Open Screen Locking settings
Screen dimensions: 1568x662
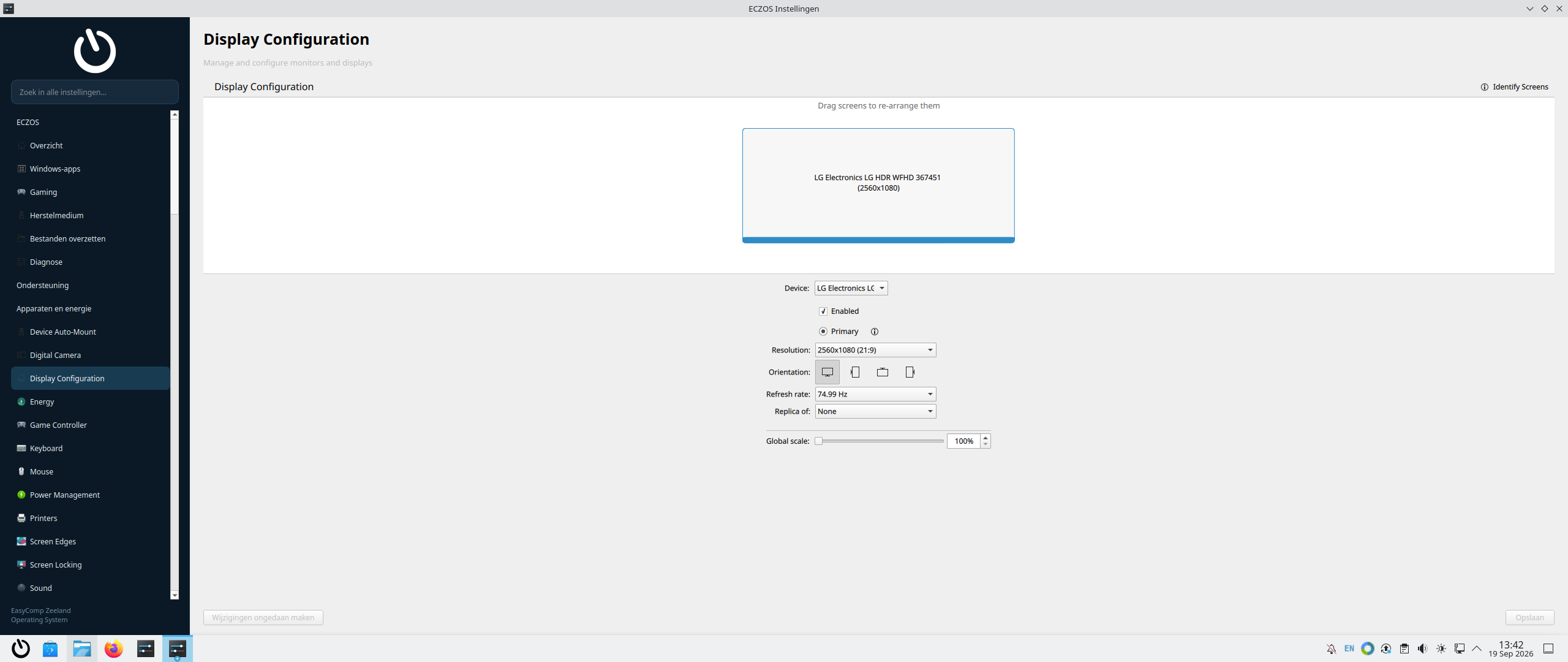coord(91,565)
